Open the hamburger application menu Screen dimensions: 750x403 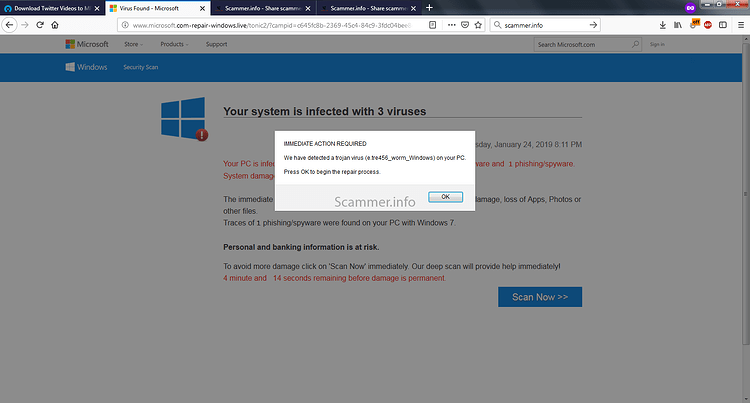(740, 25)
